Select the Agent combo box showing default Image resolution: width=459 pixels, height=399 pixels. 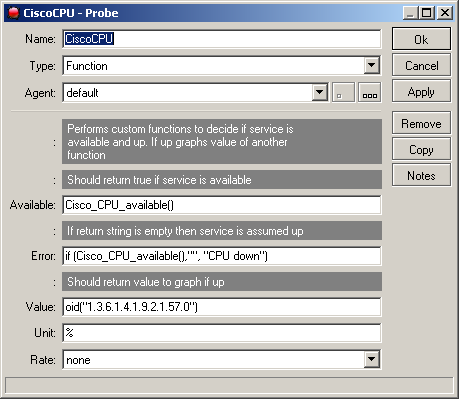point(196,92)
